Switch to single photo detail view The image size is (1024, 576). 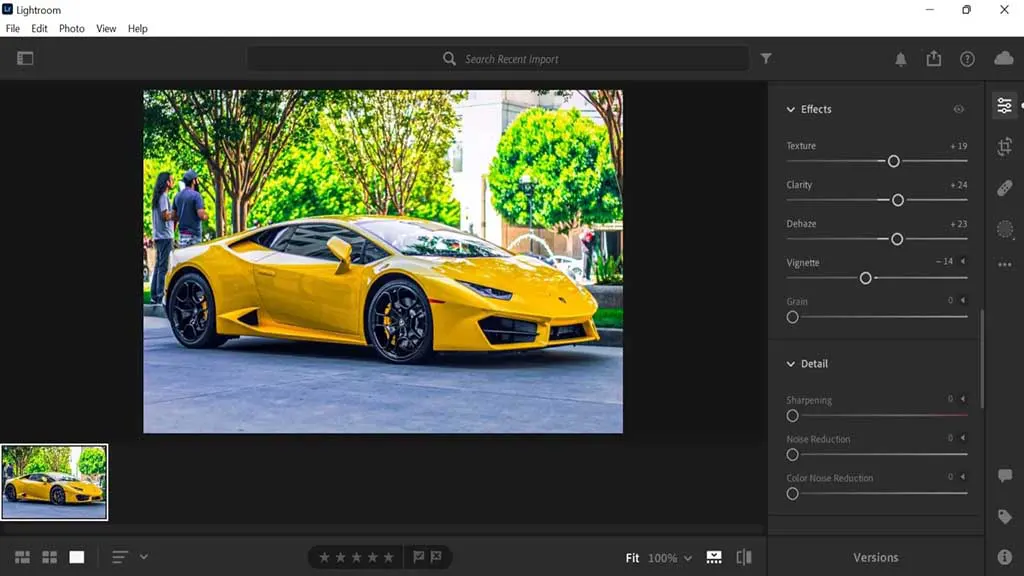point(77,557)
